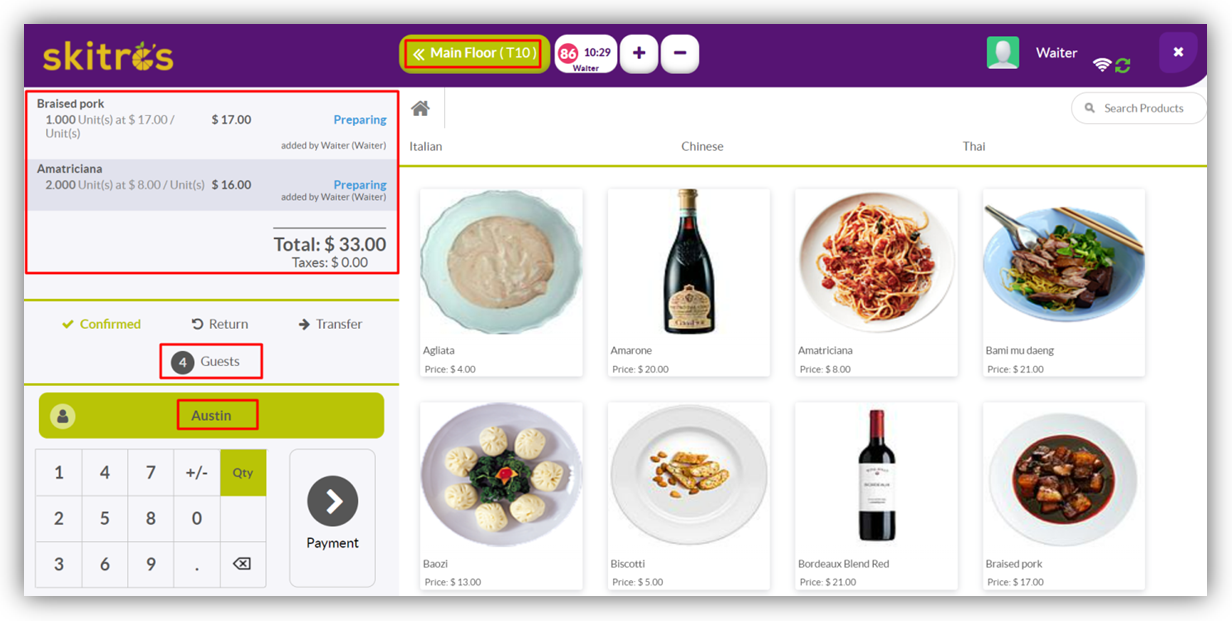Click the home breadcrumb icon

[420, 108]
